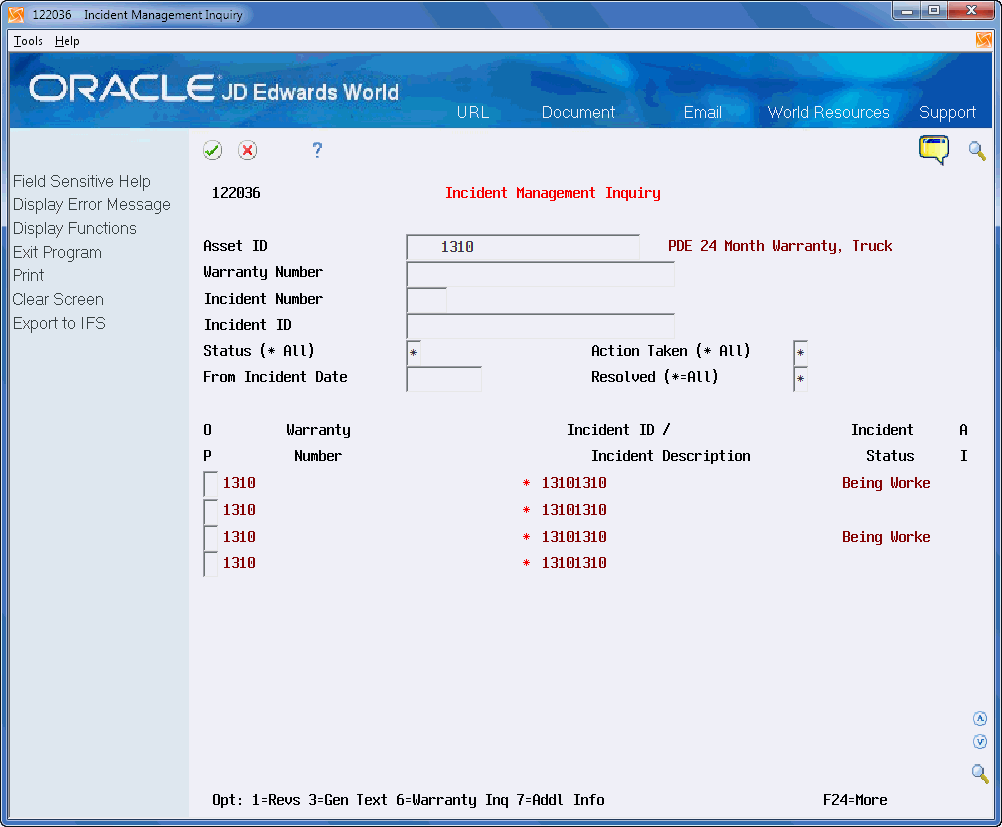Viewport: 1002px width, 827px height.
Task: Open the Support link
Action: click(x=947, y=112)
